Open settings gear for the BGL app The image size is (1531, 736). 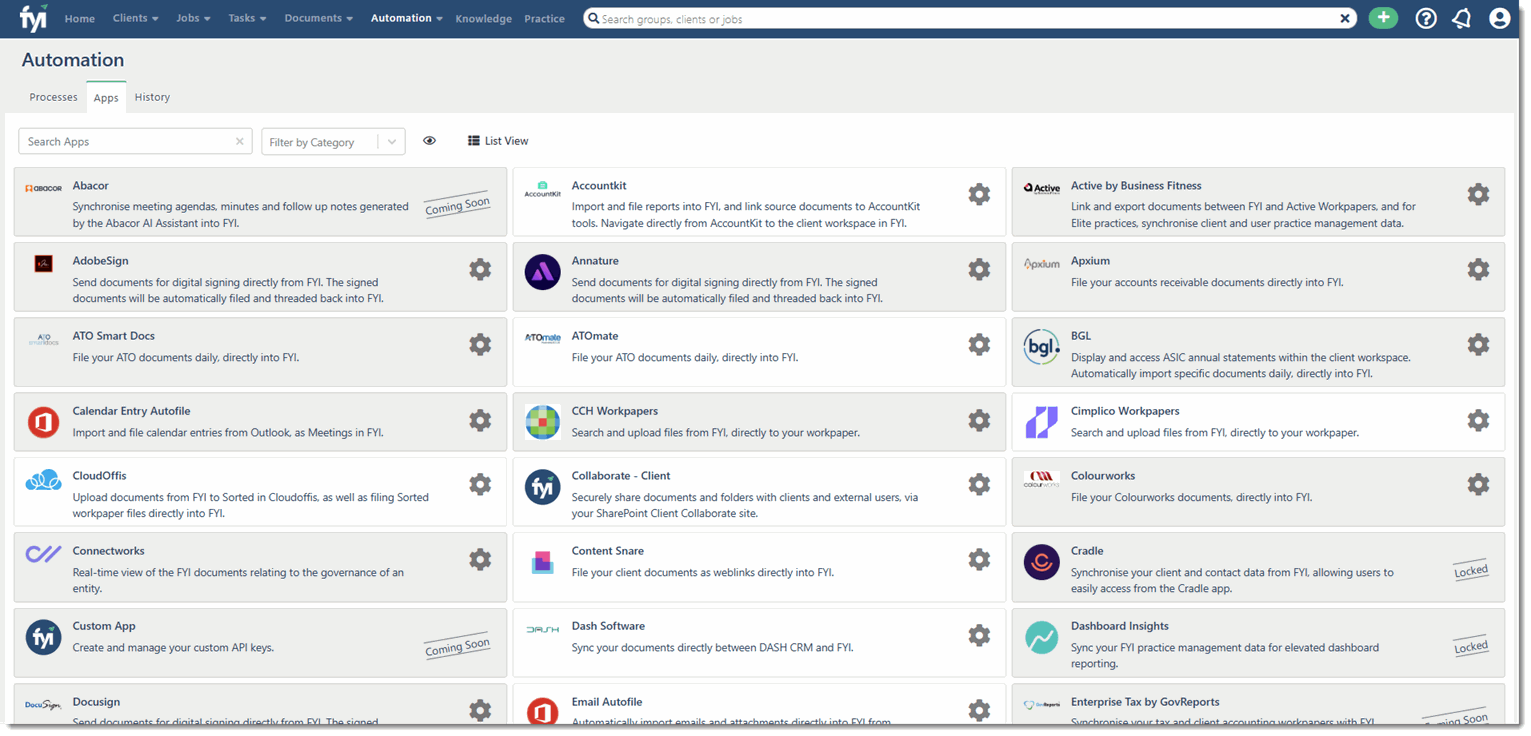[x=1478, y=344]
